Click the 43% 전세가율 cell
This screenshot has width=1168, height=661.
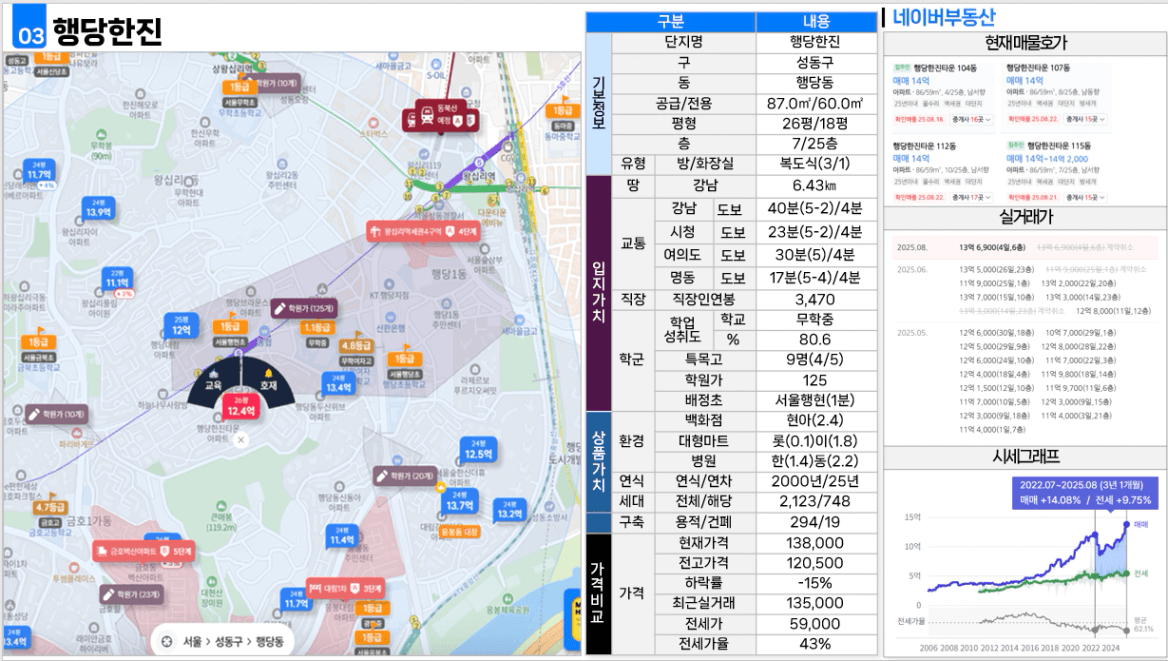(815, 644)
